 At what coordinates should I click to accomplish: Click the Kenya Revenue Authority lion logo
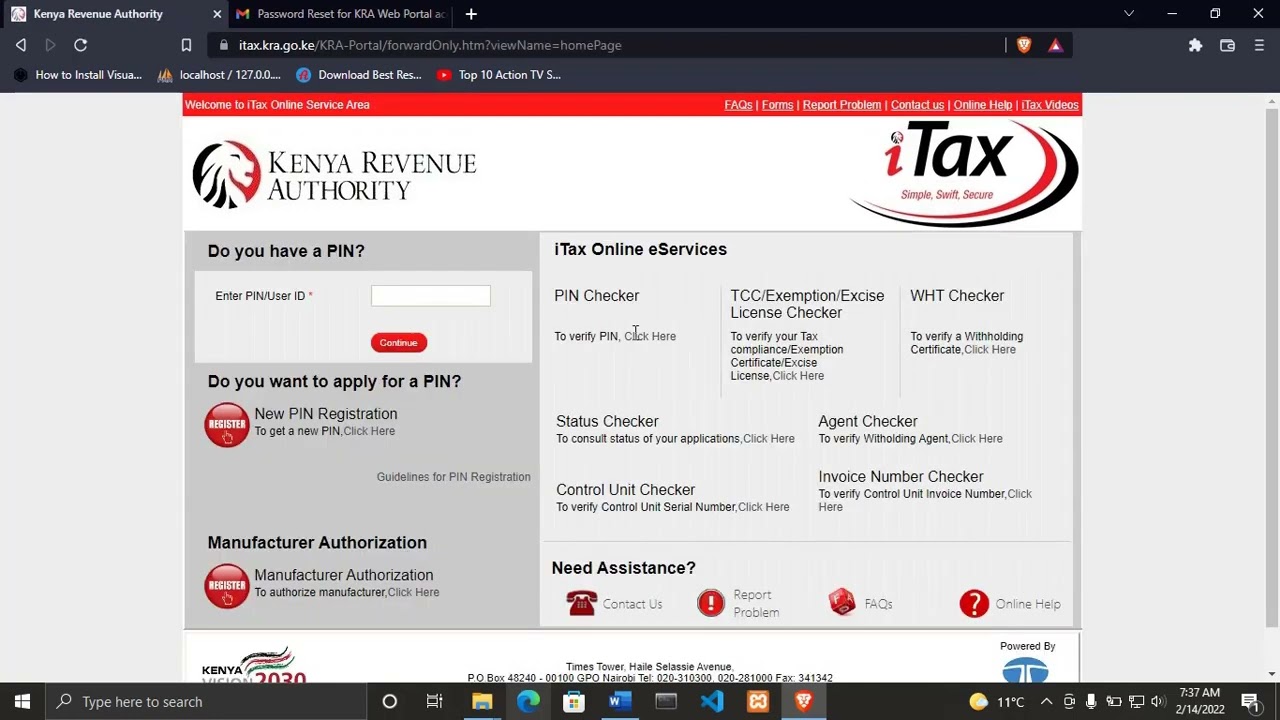(334, 175)
